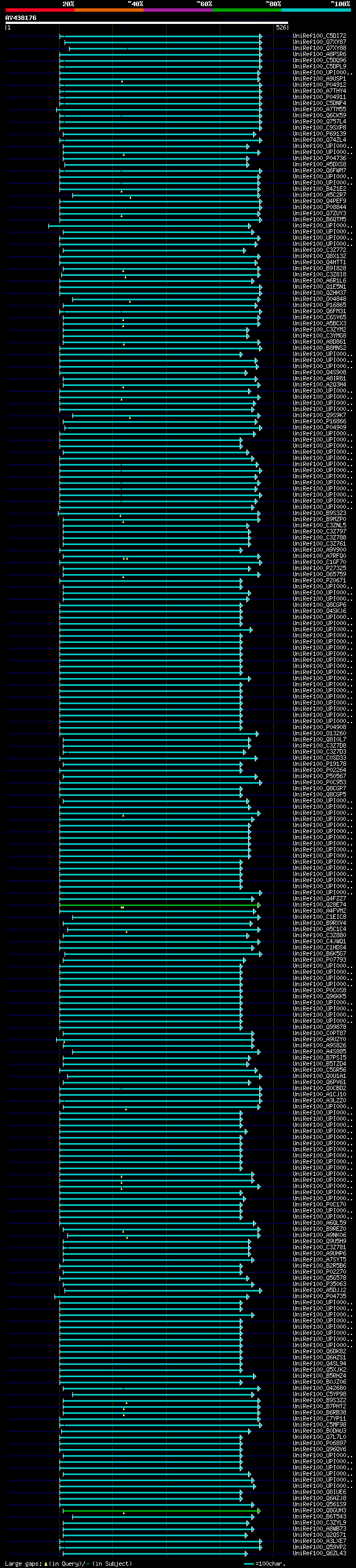Click the white query length bar

tap(147, 23)
